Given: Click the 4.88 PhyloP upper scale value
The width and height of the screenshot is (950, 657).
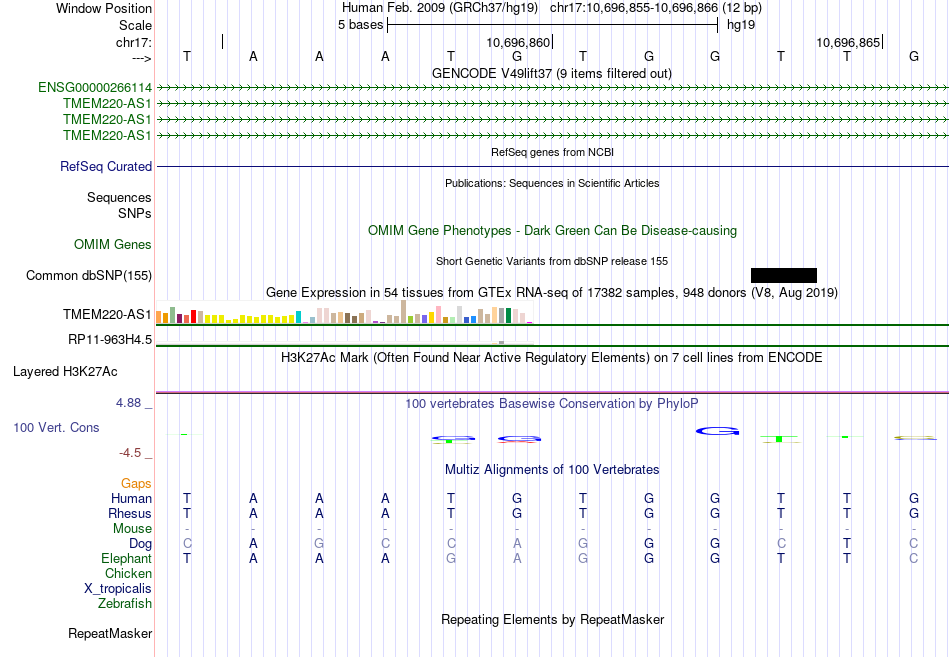Looking at the screenshot, I should point(128,403).
